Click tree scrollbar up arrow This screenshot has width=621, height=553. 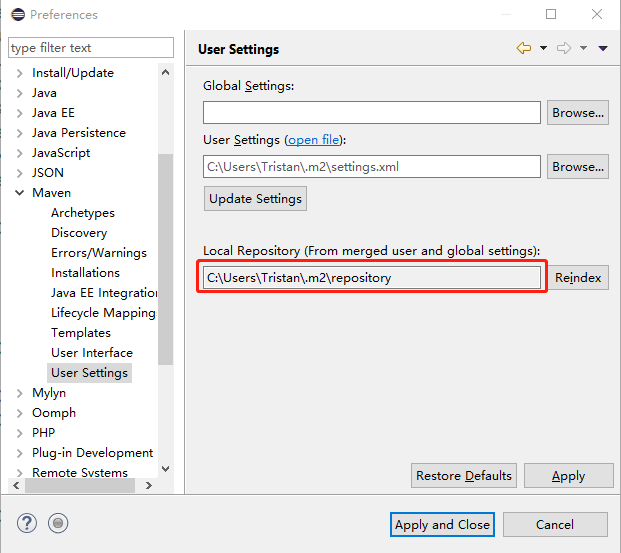pos(166,72)
